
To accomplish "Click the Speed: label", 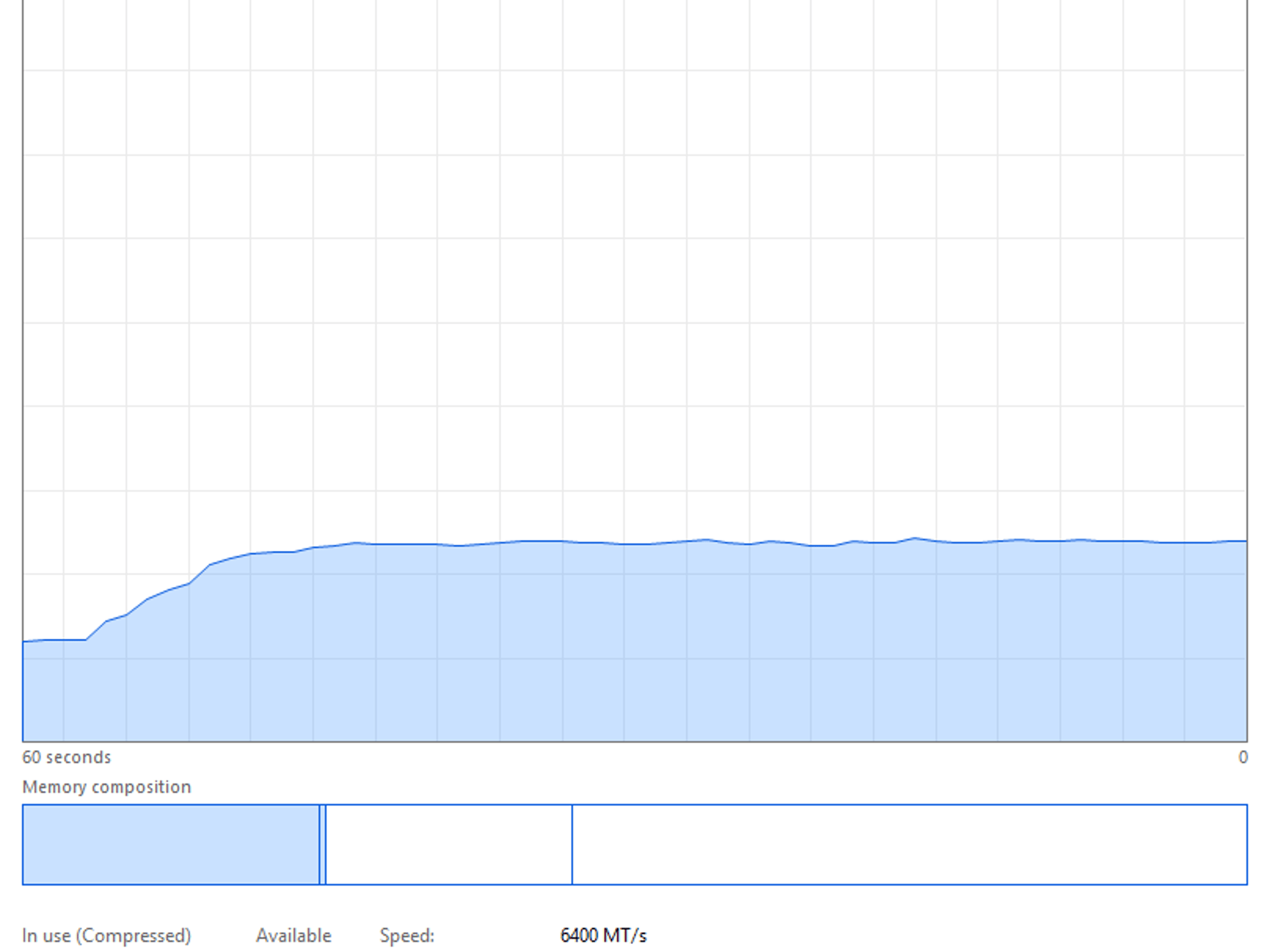I will pos(407,935).
